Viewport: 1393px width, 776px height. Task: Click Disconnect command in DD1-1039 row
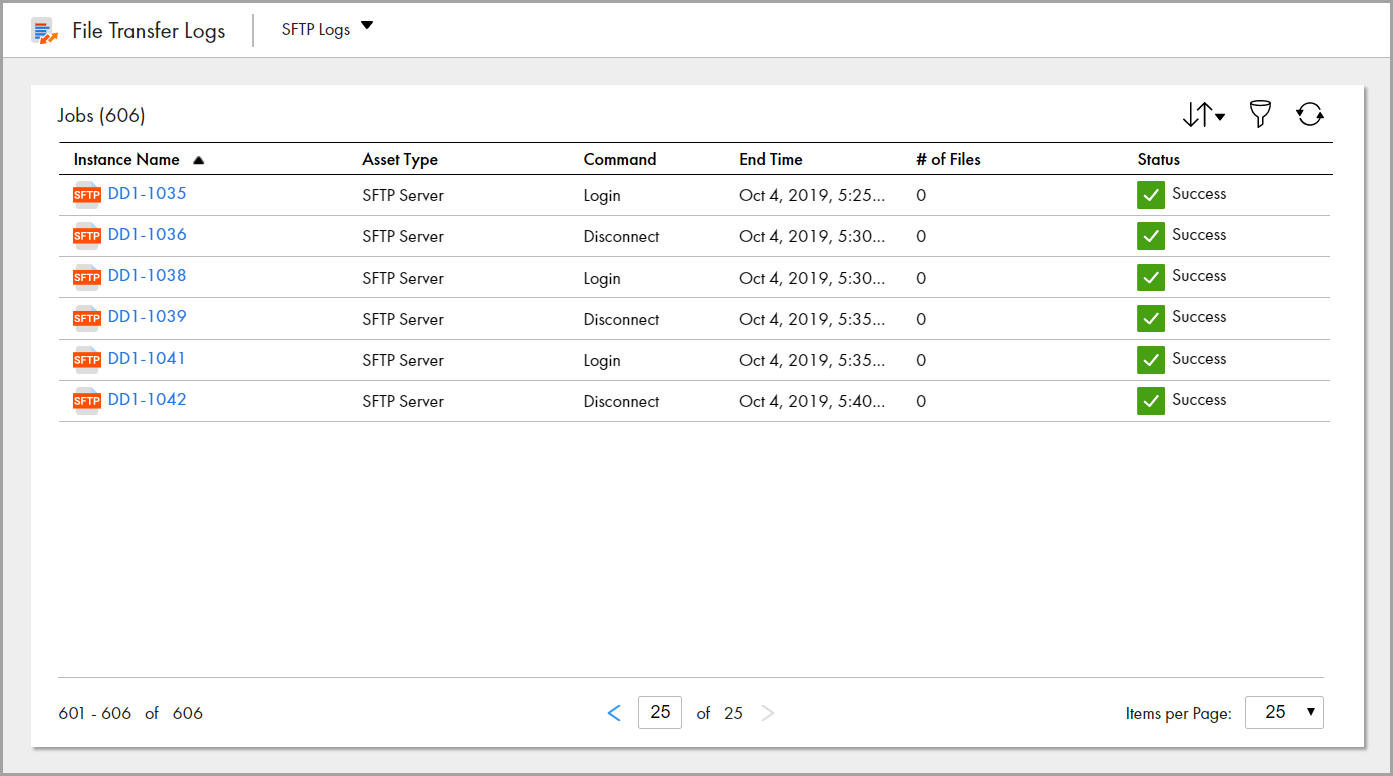[622, 319]
